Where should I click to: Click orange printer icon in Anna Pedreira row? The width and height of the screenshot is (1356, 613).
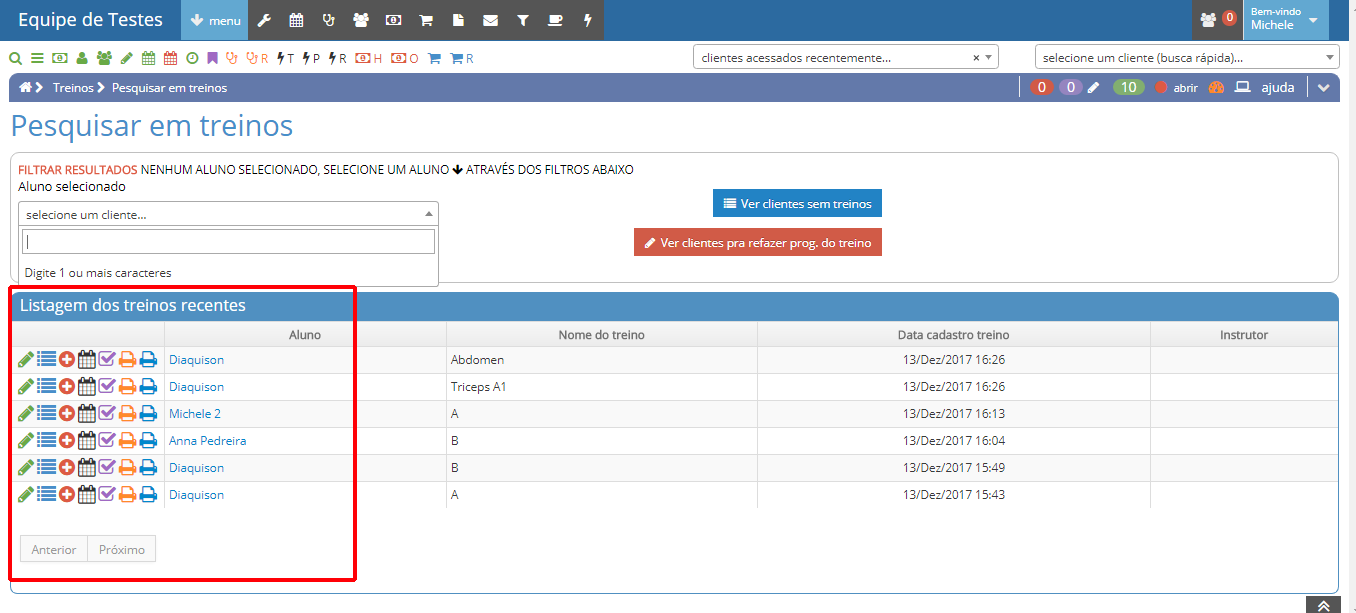point(127,441)
